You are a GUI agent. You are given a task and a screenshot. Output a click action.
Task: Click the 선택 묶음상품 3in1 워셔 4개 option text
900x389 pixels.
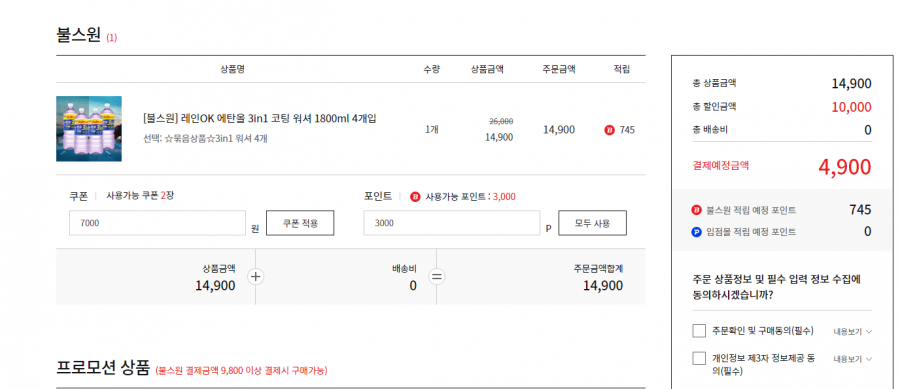[x=205, y=138]
